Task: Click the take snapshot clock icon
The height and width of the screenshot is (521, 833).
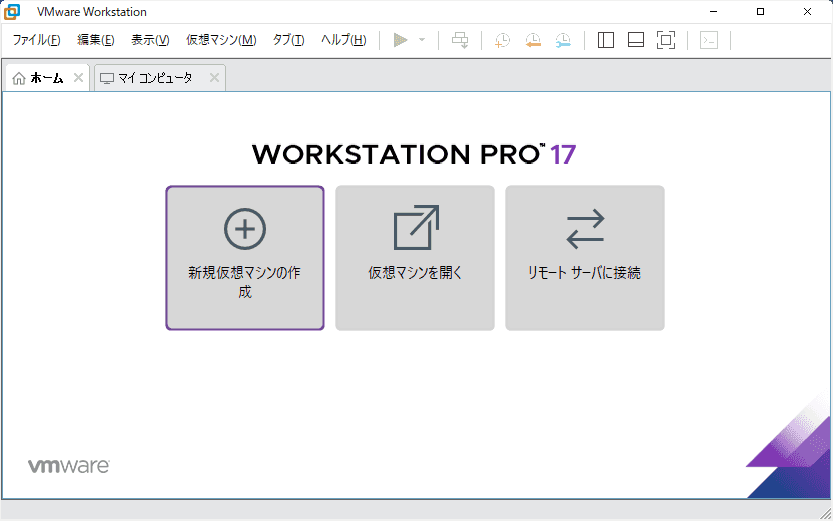Action: pyautogui.click(x=502, y=40)
